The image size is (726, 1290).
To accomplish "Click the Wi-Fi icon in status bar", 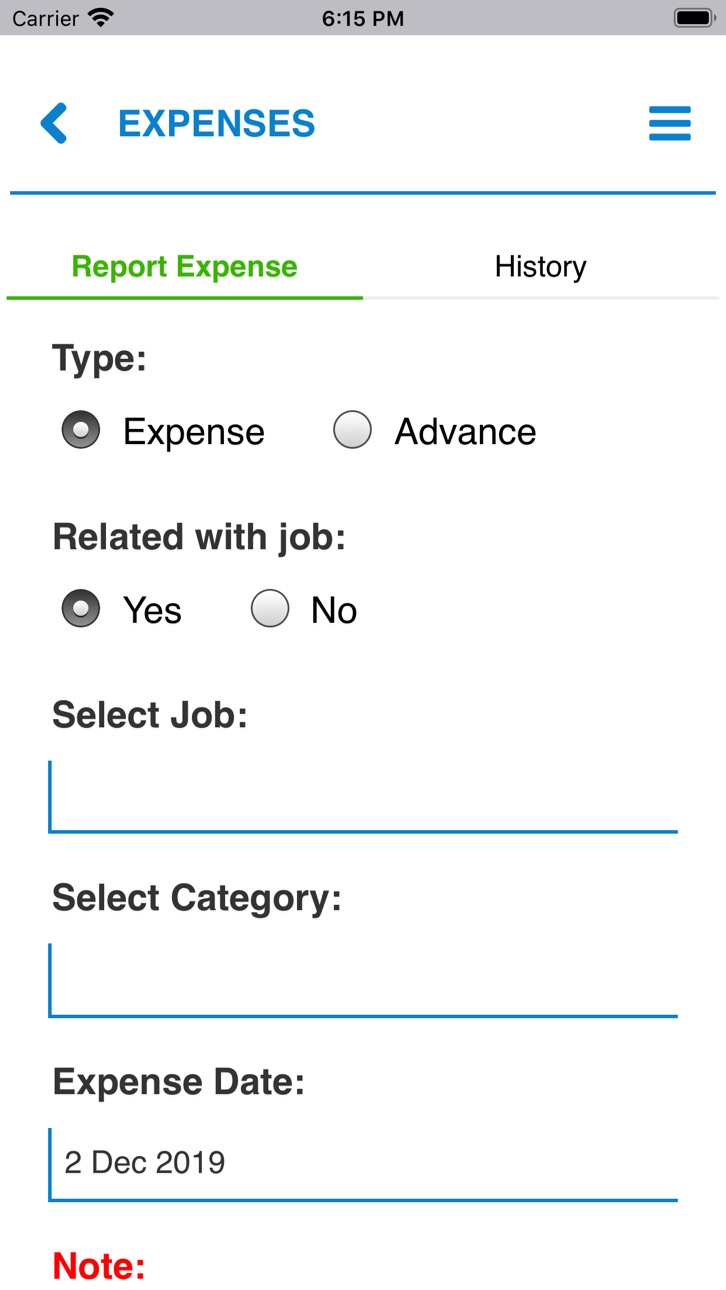I will 101,18.
